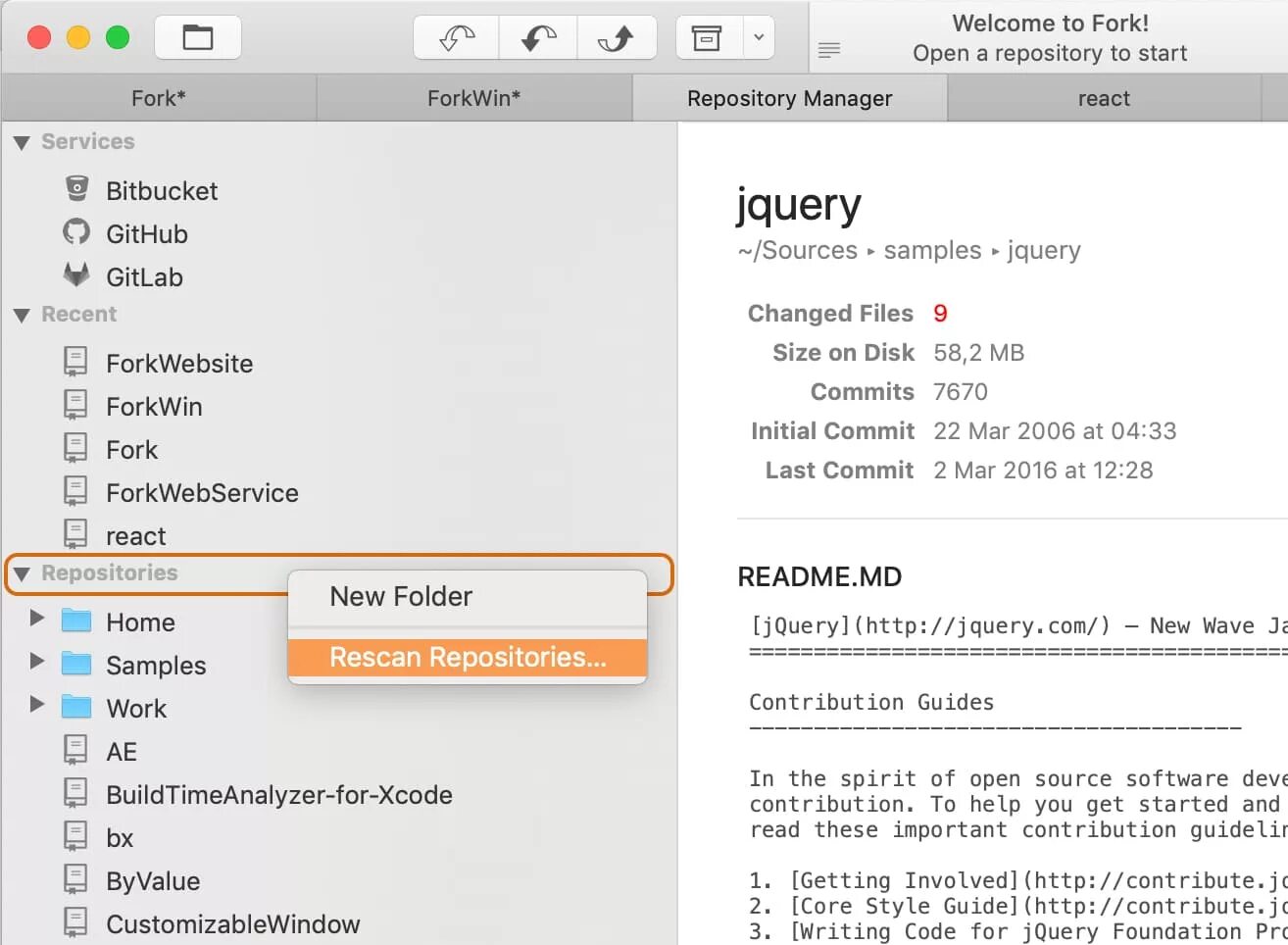Click the open repository folder toolbar button

click(198, 38)
